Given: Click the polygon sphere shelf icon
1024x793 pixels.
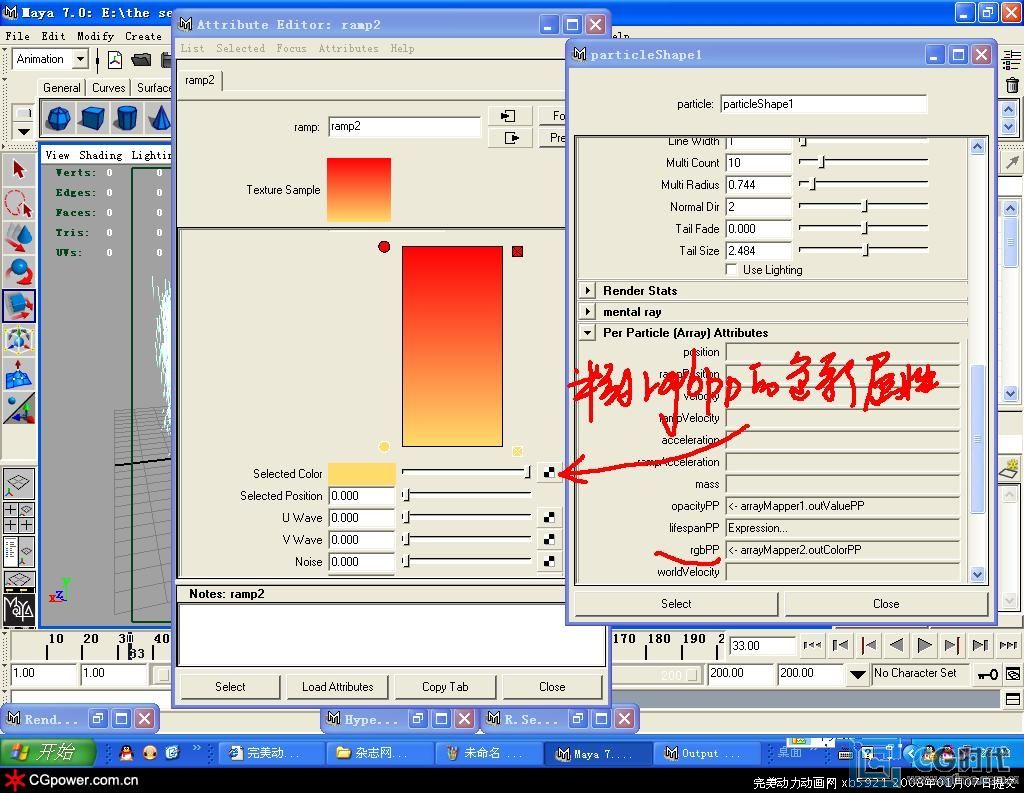Looking at the screenshot, I should (59, 118).
